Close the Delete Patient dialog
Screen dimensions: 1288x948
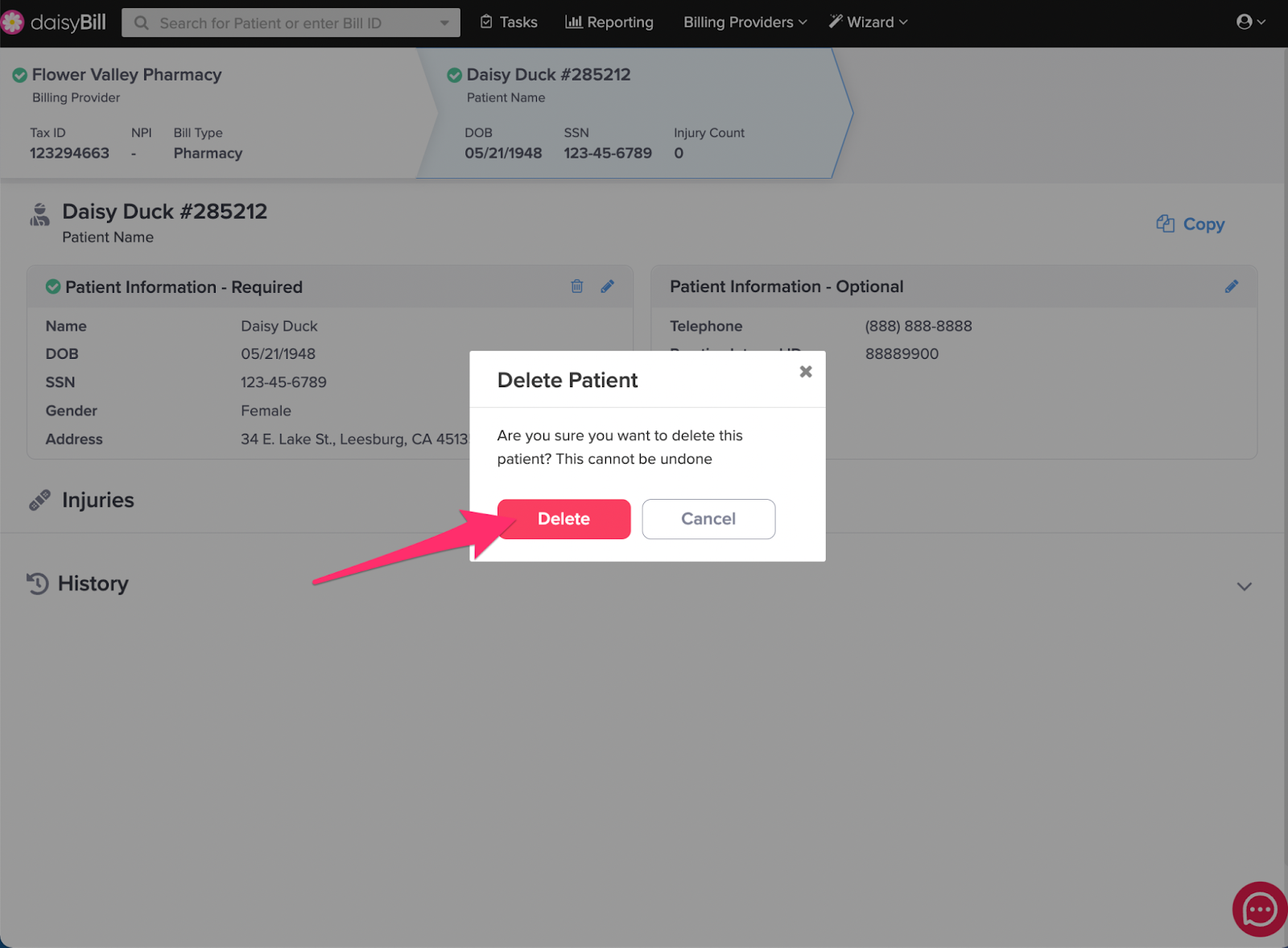806,371
